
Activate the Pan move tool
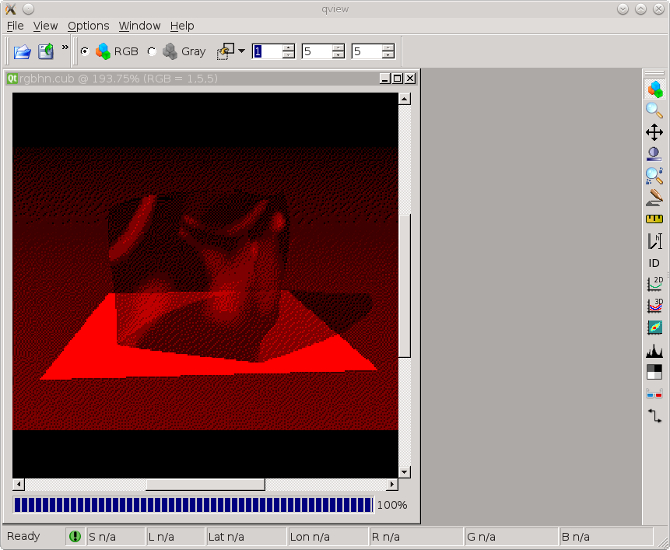tap(654, 132)
